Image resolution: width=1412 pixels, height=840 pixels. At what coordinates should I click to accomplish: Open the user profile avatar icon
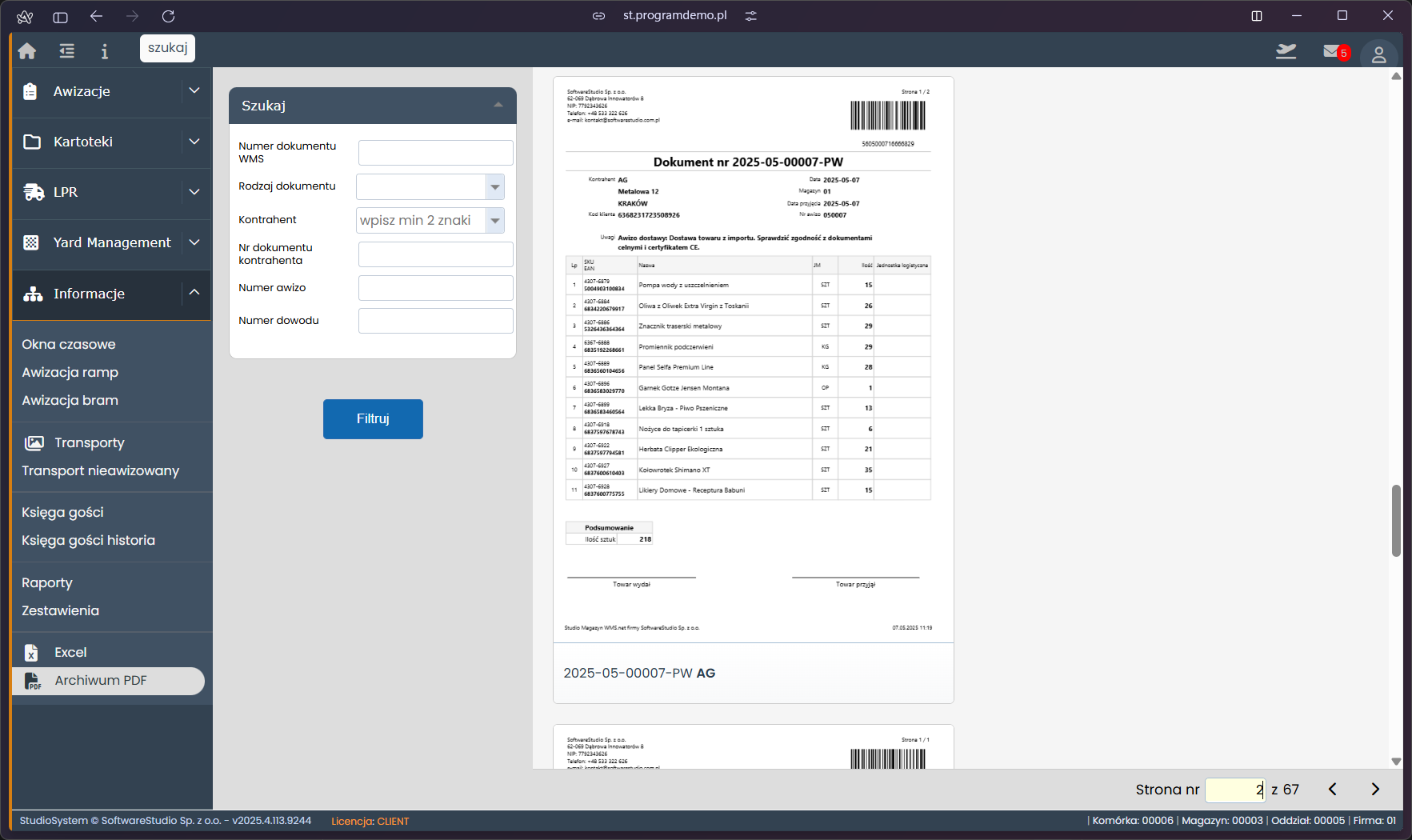click(x=1378, y=54)
